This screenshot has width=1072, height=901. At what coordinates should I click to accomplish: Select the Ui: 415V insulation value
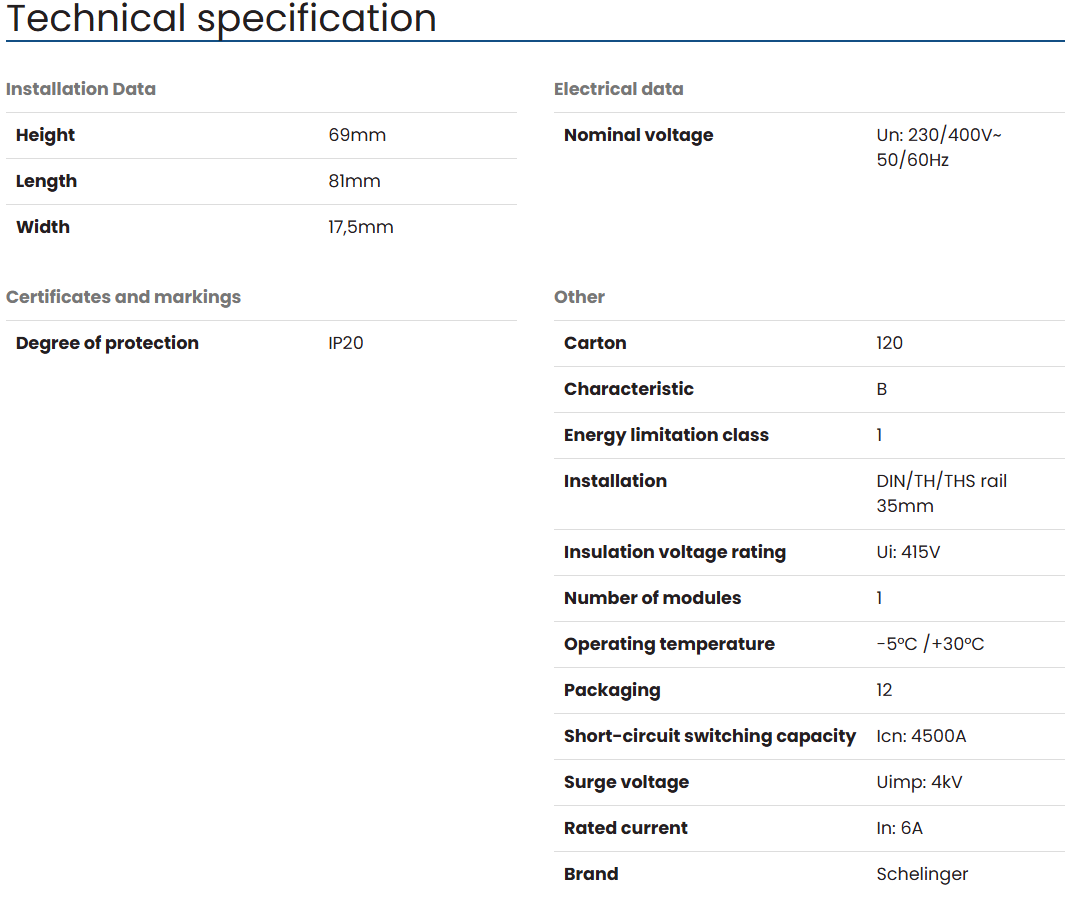[908, 552]
